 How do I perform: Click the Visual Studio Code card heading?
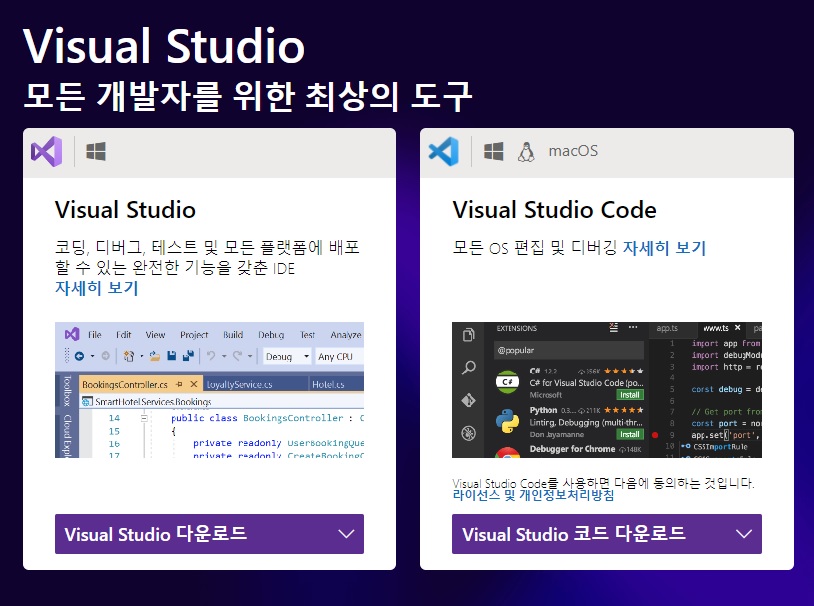click(554, 210)
